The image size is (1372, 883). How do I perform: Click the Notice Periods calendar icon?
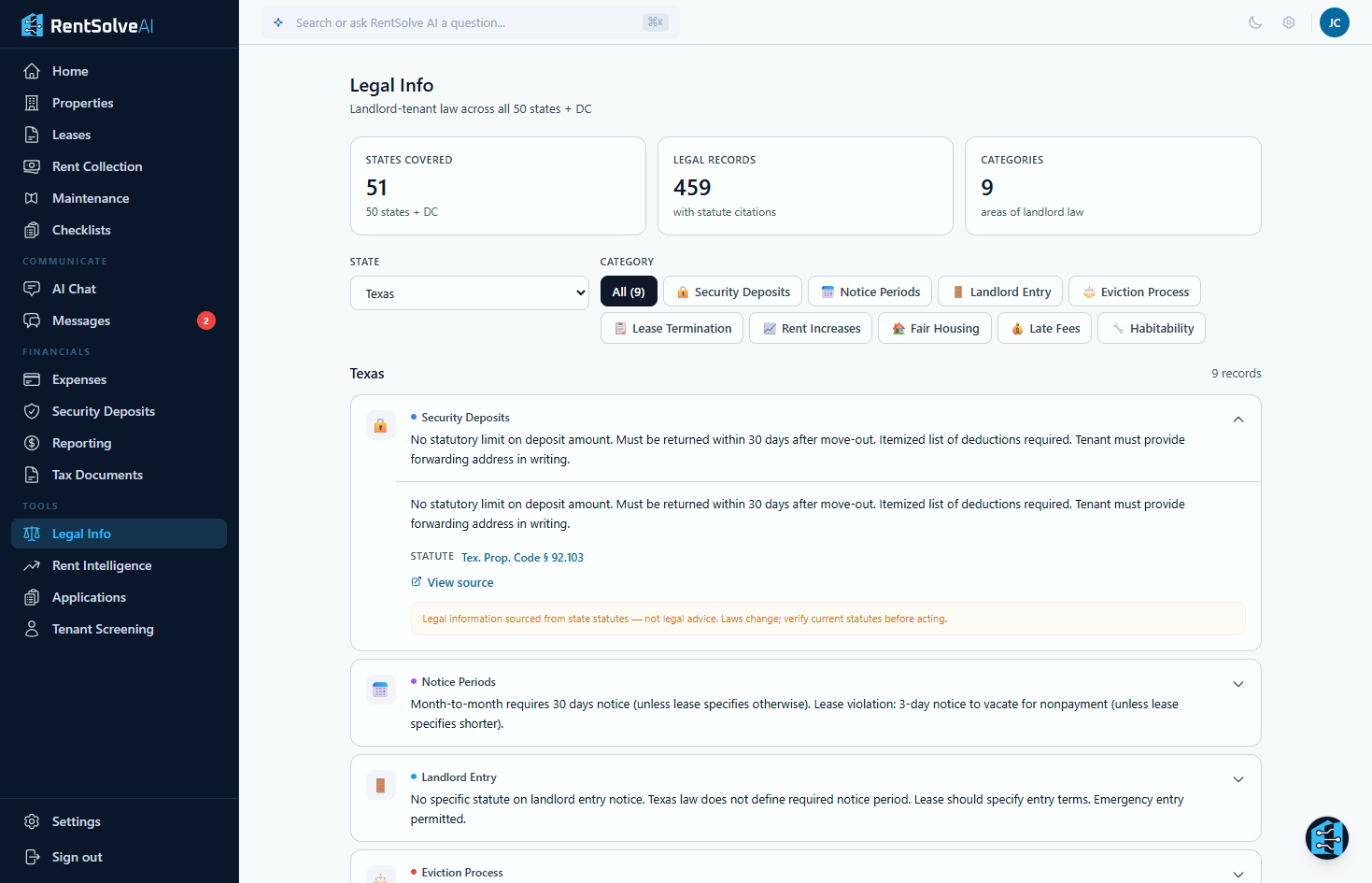[380, 691]
